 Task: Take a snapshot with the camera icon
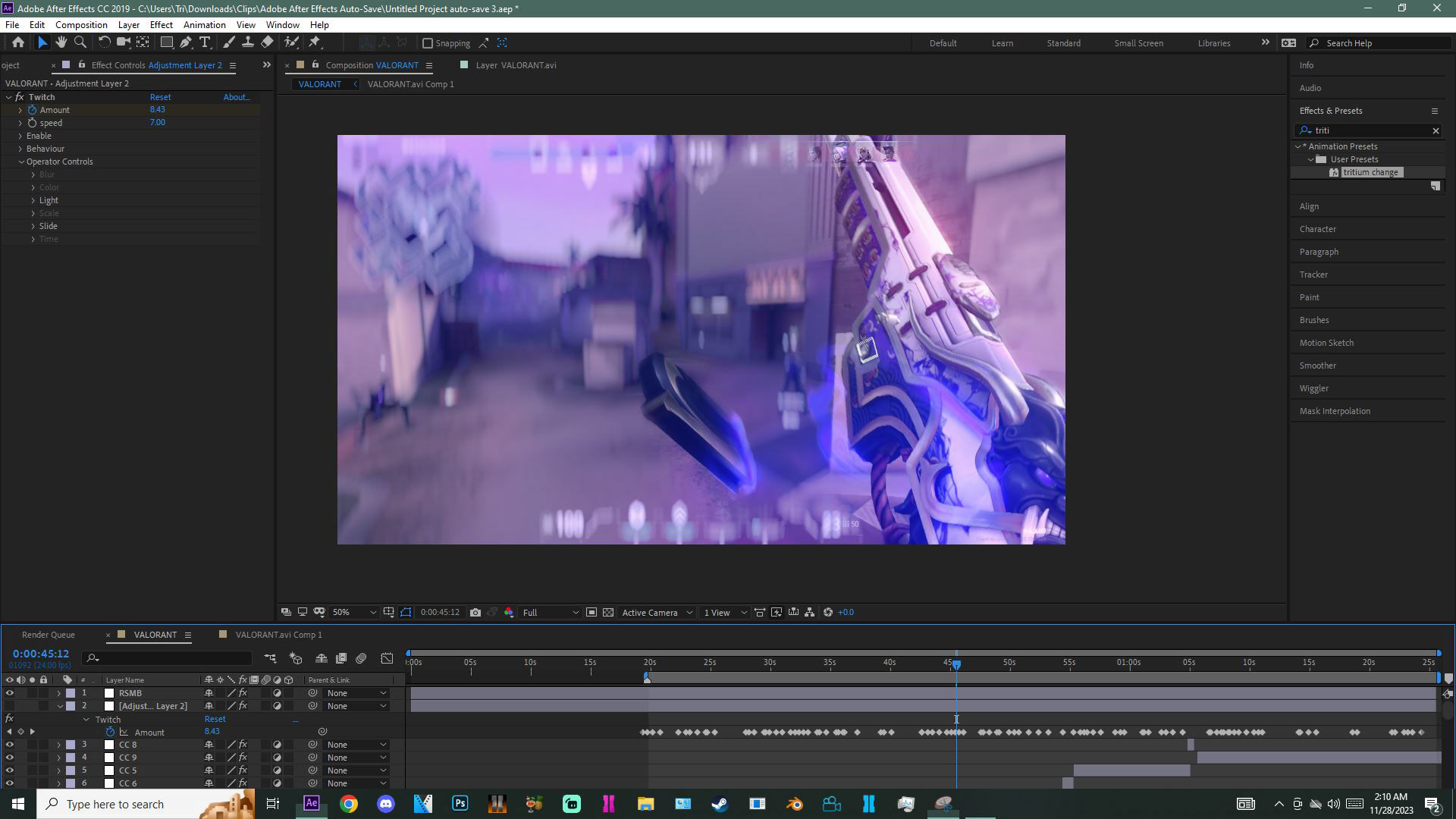point(475,613)
